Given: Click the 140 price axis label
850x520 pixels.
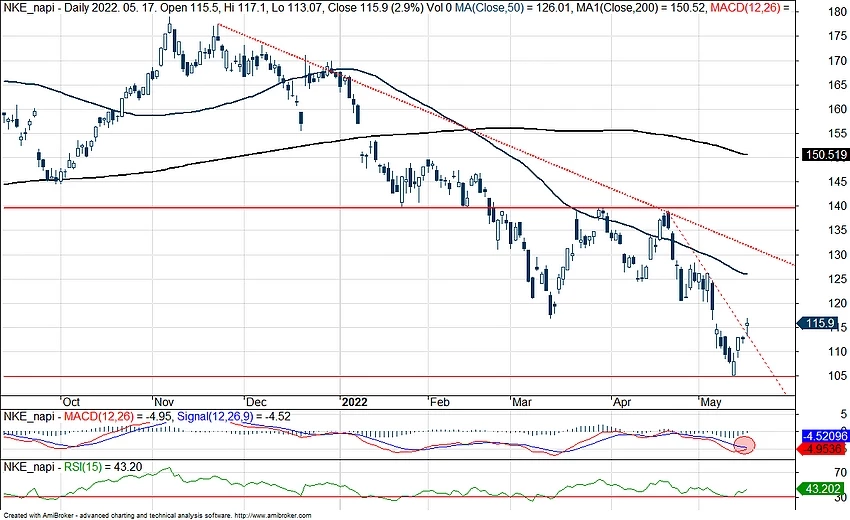Looking at the screenshot, I should [x=837, y=206].
